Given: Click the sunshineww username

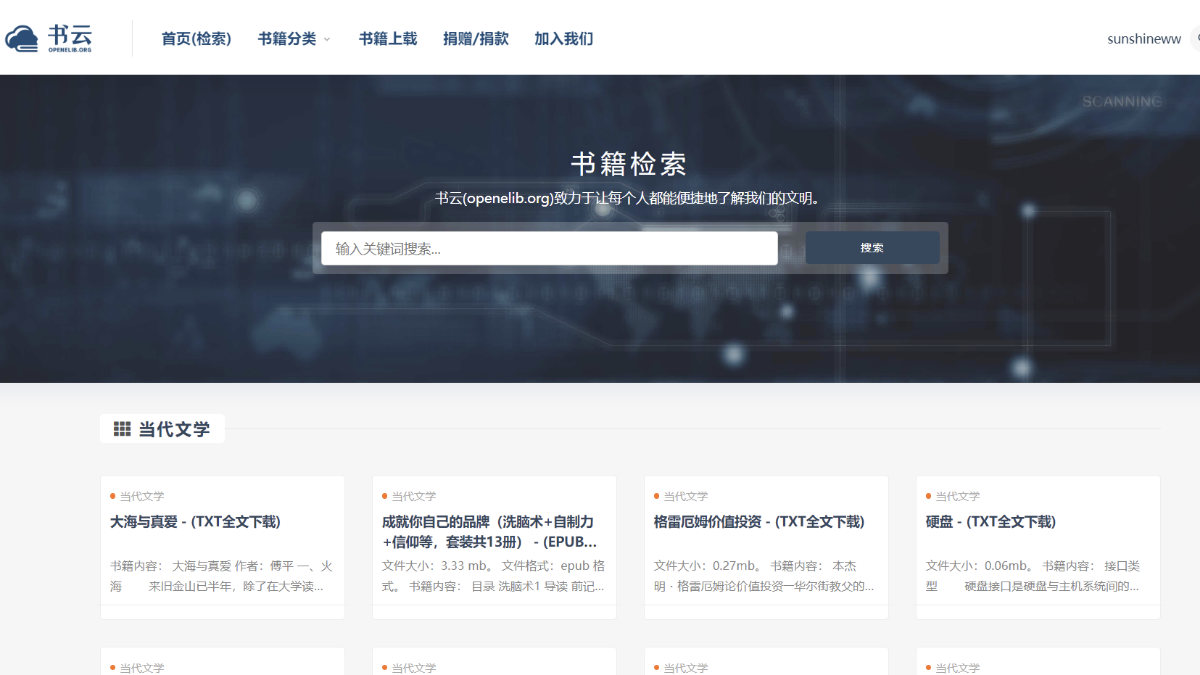Looking at the screenshot, I should (x=1143, y=38).
